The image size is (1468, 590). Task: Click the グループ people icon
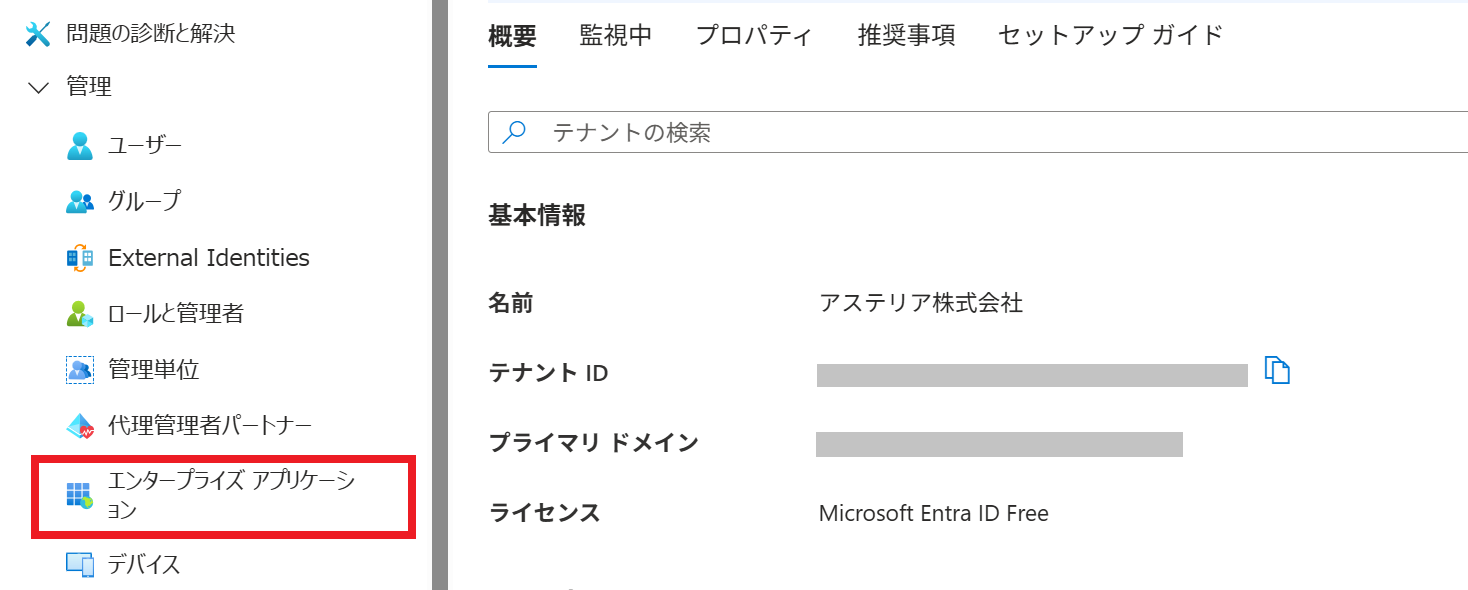coord(79,202)
